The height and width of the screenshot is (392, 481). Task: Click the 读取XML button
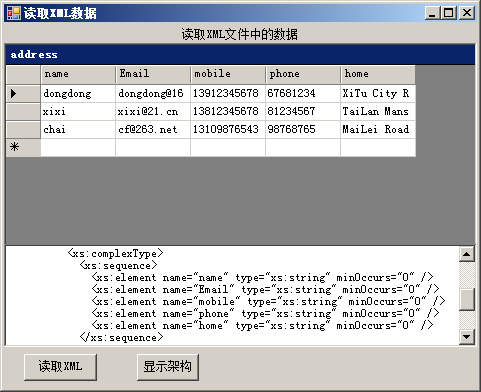(x=60, y=367)
